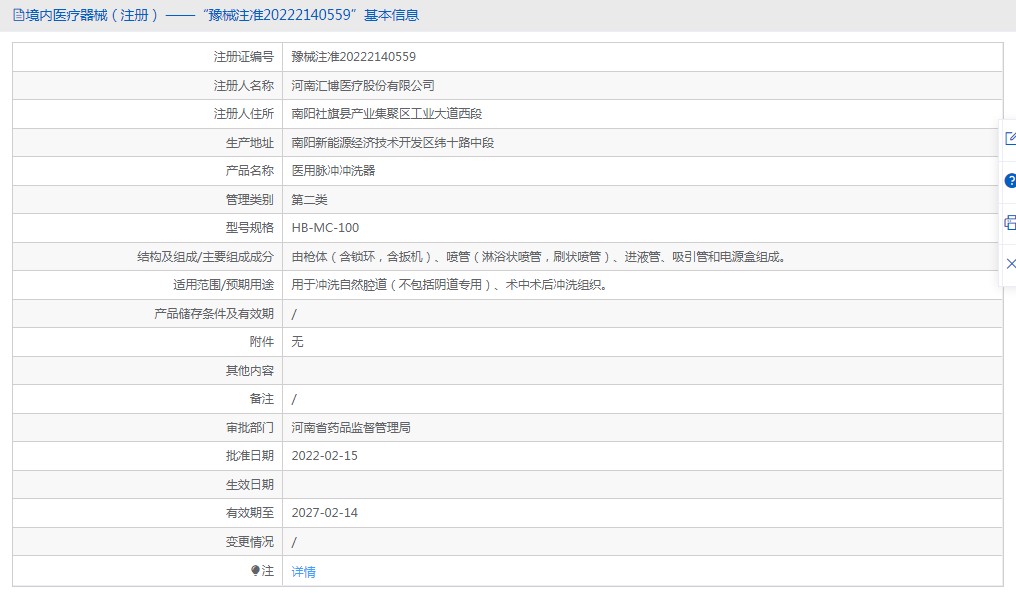Click the attachment value 无
The height and width of the screenshot is (594, 1016).
pos(297,342)
